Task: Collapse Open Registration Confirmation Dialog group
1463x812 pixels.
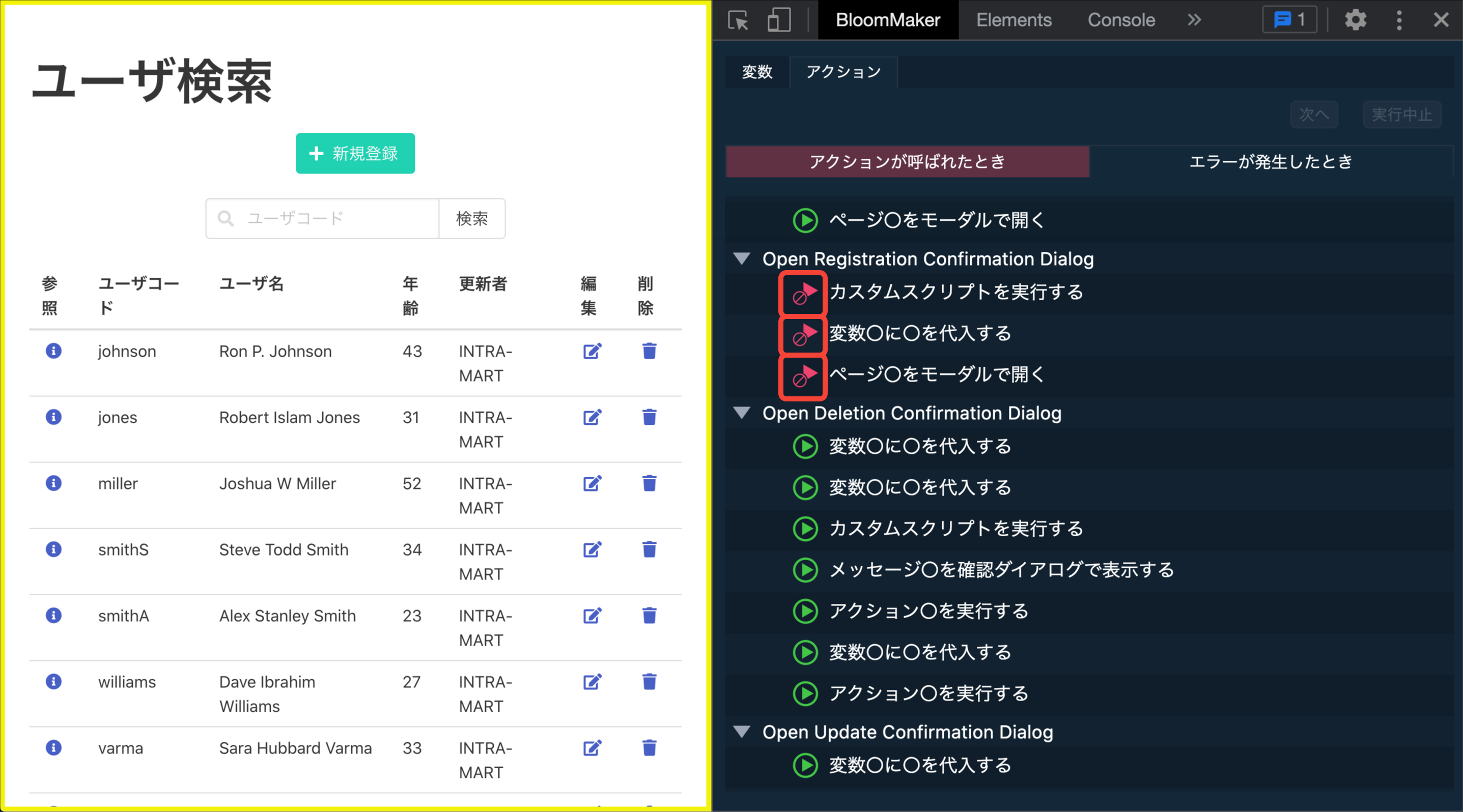Action: tap(742, 259)
